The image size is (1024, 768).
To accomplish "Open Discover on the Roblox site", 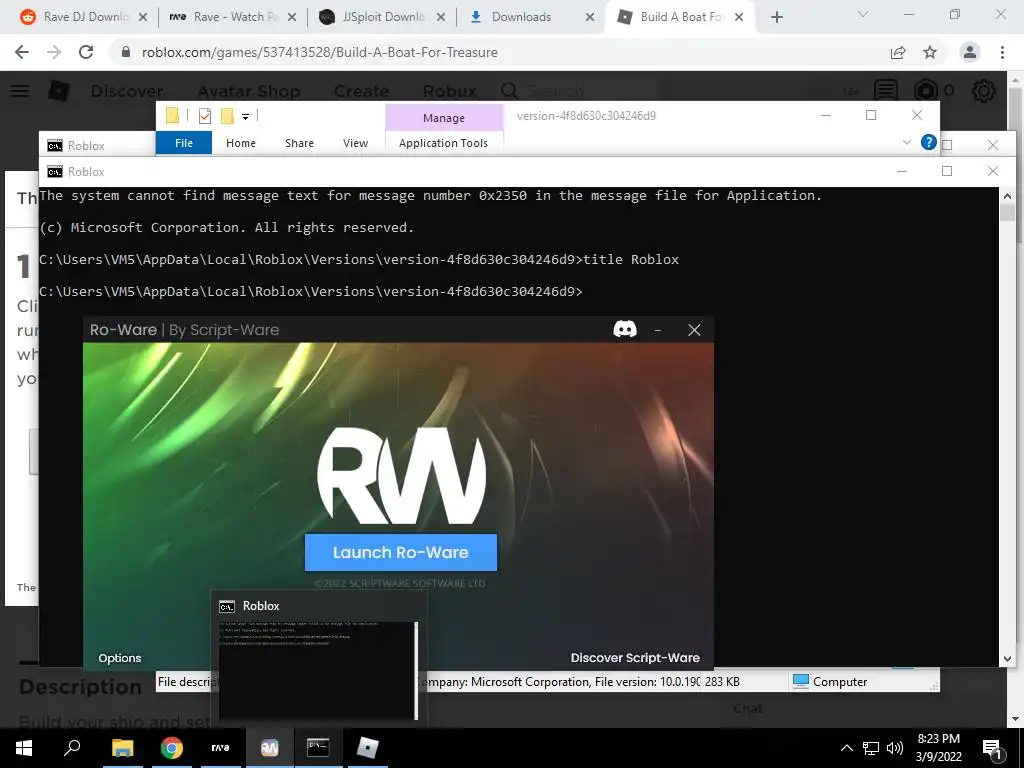I will (127, 91).
